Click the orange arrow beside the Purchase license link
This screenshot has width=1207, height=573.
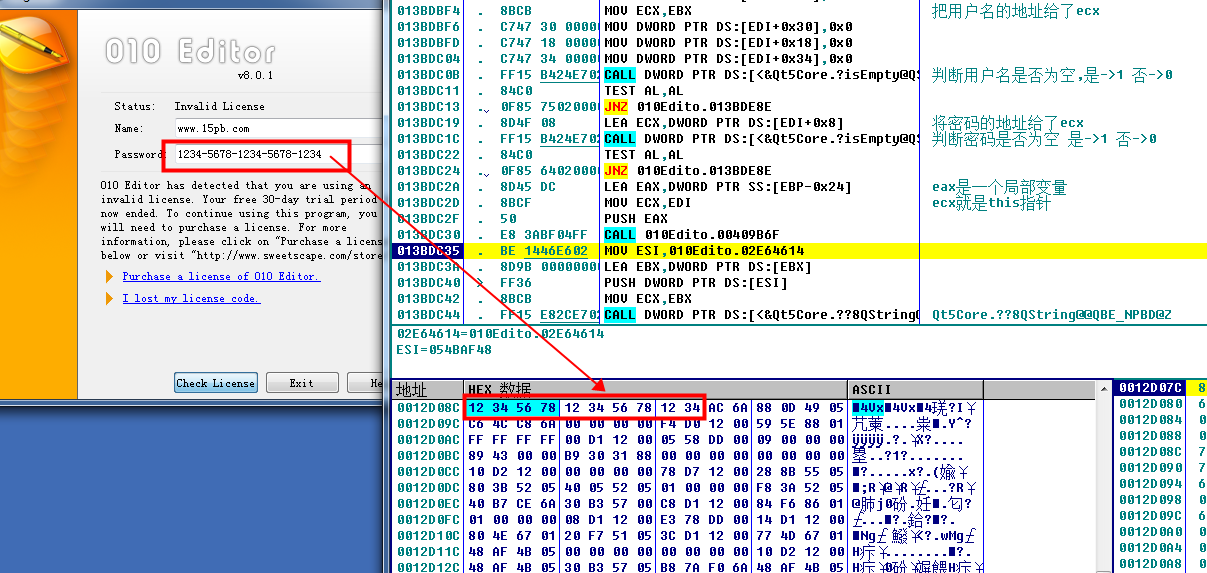[x=110, y=276]
